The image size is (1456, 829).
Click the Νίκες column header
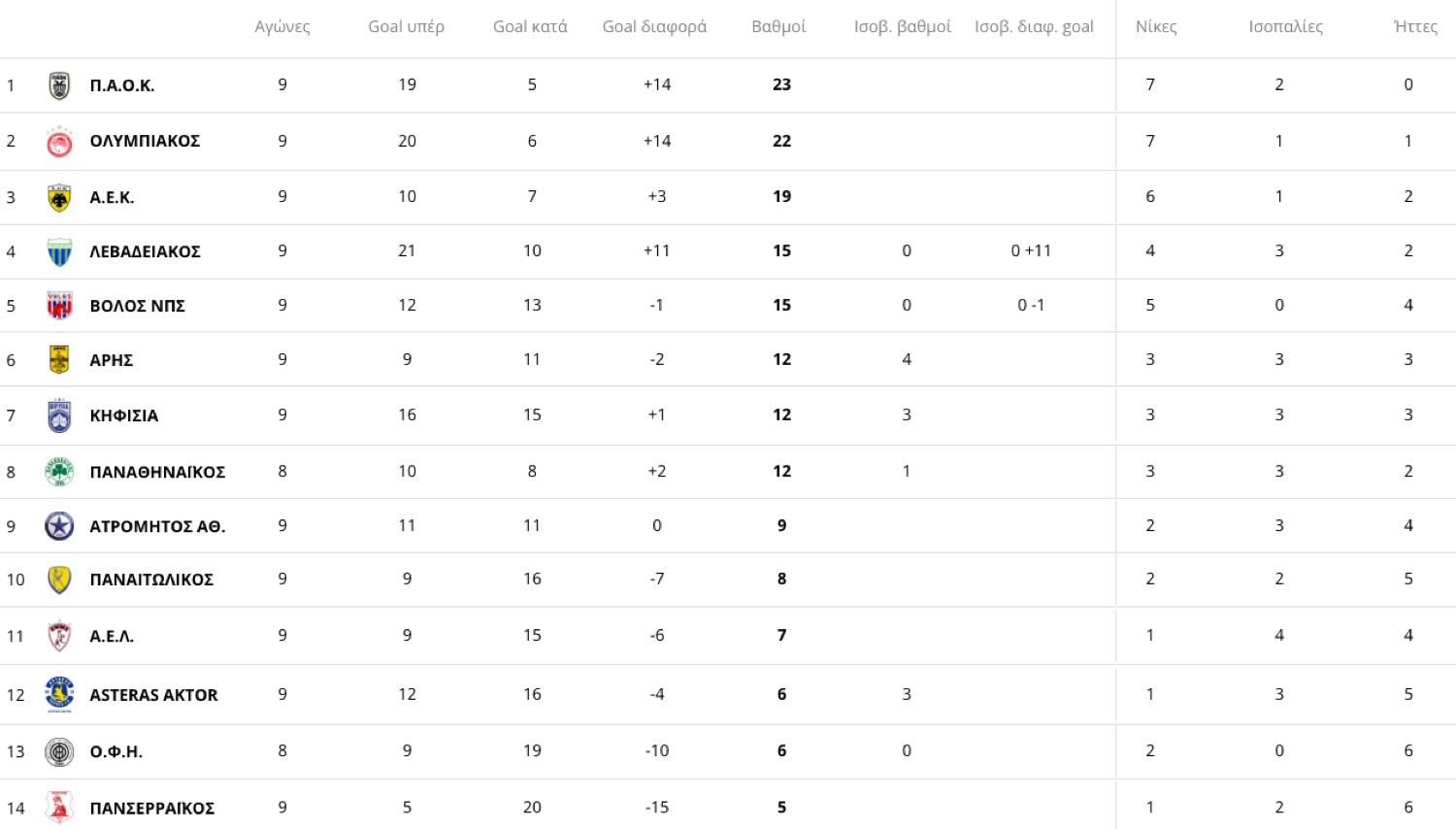click(x=1156, y=27)
